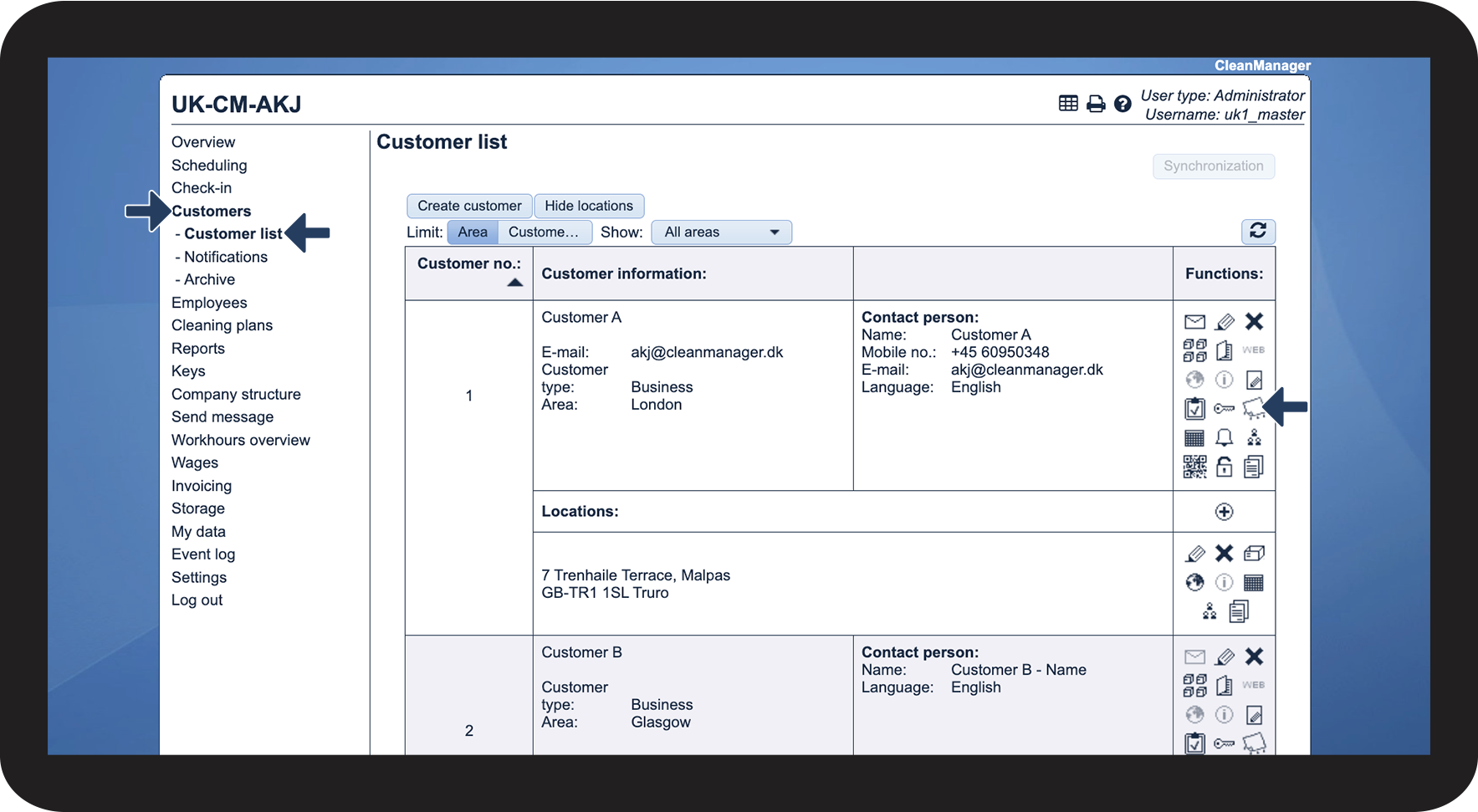1478x812 pixels.
Task: Click the printer icon in the header
Action: [1096, 104]
